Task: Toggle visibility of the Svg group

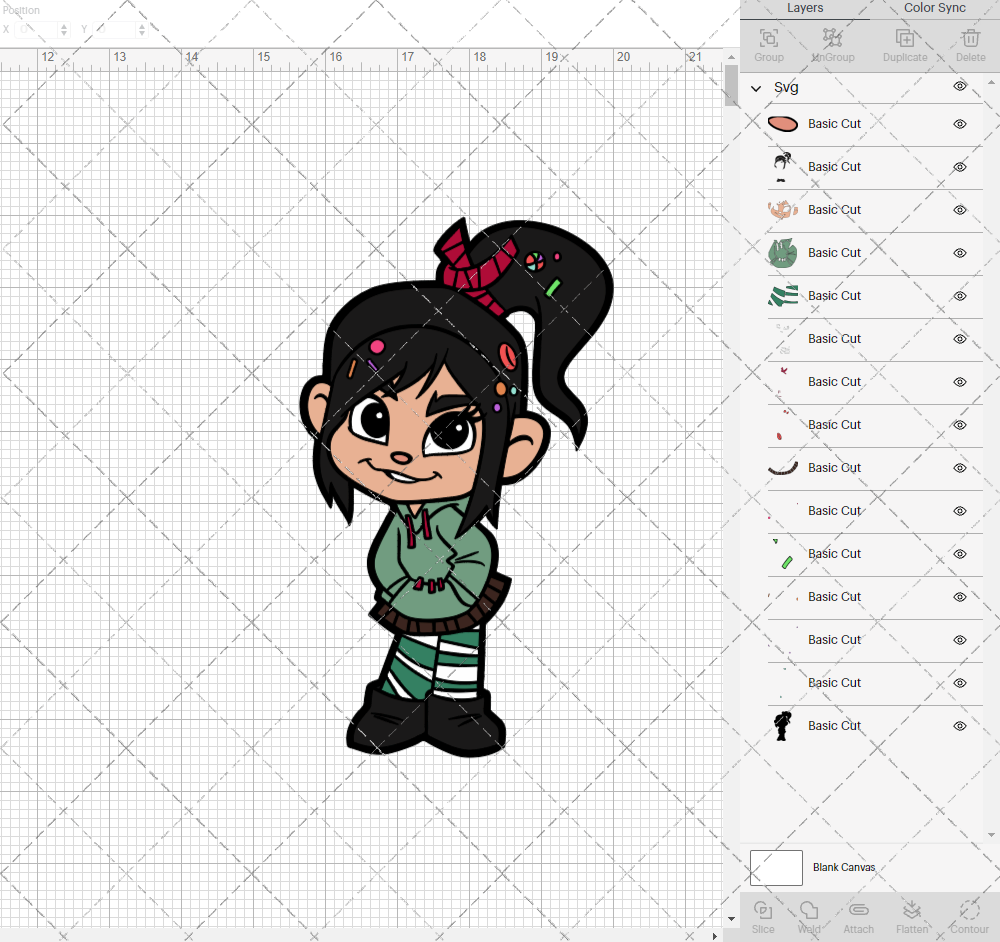Action: click(x=960, y=86)
